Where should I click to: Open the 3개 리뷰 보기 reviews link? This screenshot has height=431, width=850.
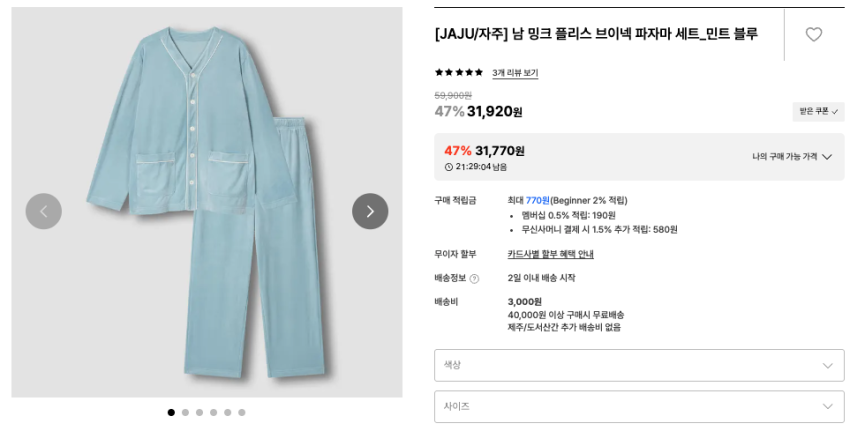pos(515,73)
